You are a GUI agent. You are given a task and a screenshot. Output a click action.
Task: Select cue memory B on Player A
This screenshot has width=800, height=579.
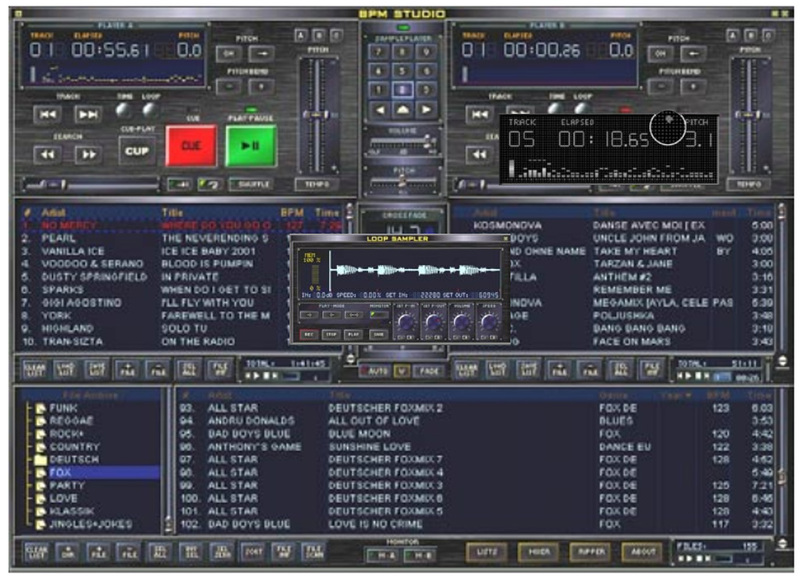pos(319,35)
